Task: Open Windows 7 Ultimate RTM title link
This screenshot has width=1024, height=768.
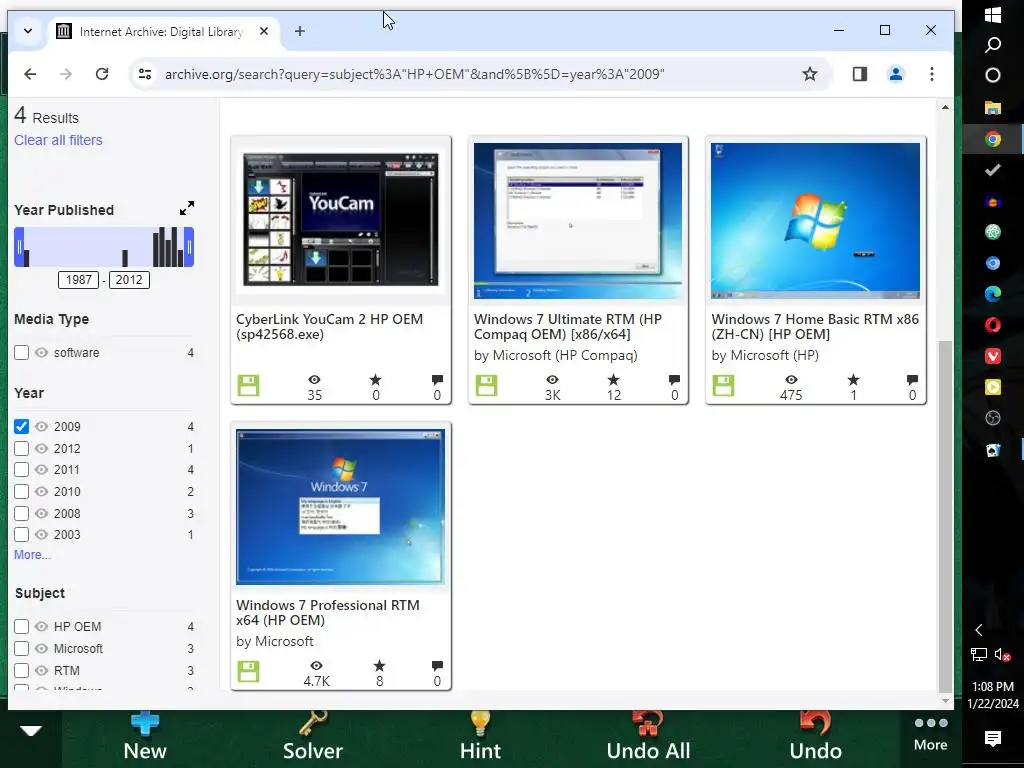Action: (568, 327)
